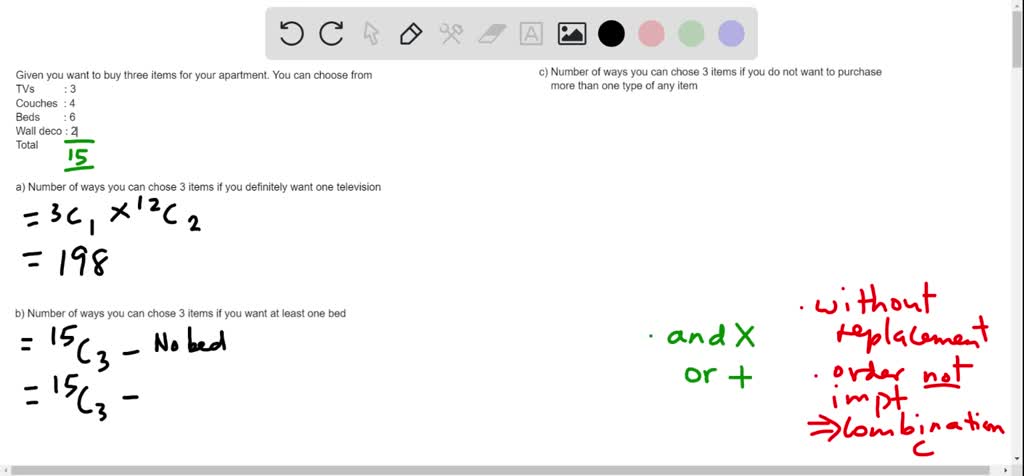Screen dimensions: 1024x476
Task: Choose the red pen color
Action: tap(651, 34)
